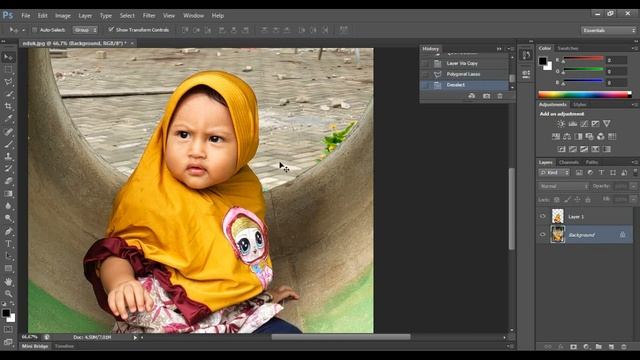Hide the Background layer eye icon
Image resolution: width=640 pixels, height=360 pixels.
coord(543,235)
